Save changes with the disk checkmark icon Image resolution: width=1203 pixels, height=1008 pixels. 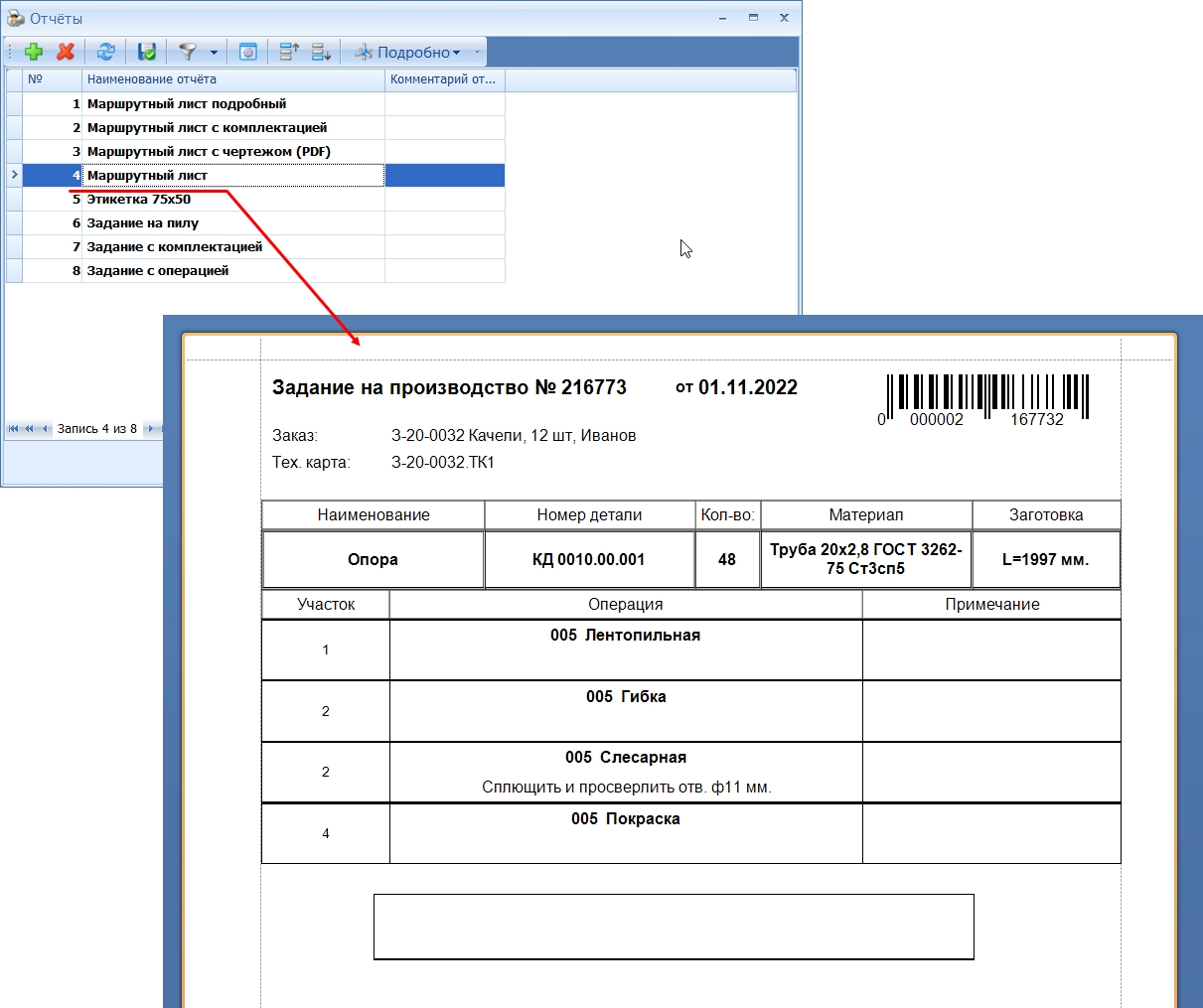coord(147,52)
